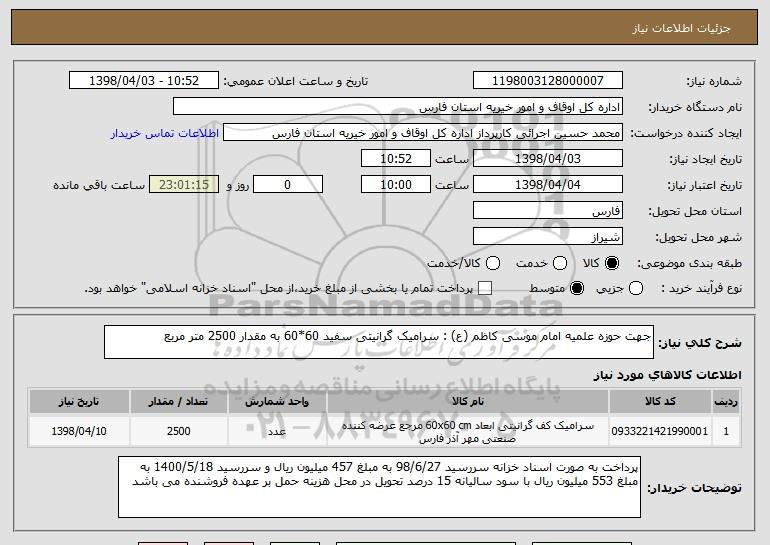Click item code 093322142199​0001 cell
Image resolution: width=770 pixels, height=545 pixels.
point(660,431)
